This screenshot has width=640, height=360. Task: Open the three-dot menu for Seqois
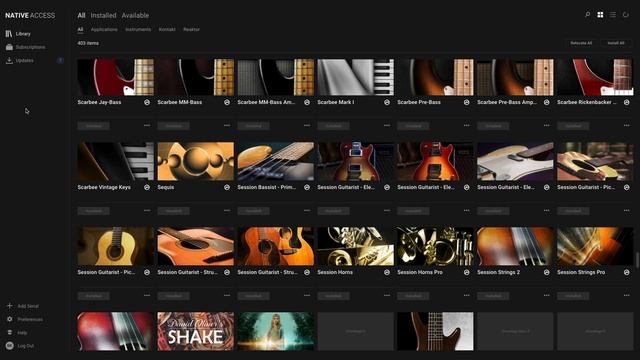[x=227, y=211]
